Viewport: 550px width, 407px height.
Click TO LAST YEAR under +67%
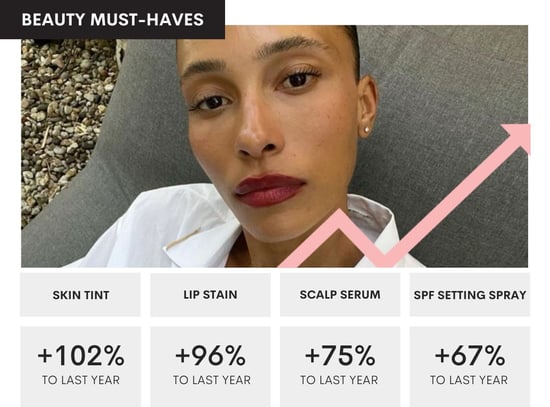click(469, 380)
